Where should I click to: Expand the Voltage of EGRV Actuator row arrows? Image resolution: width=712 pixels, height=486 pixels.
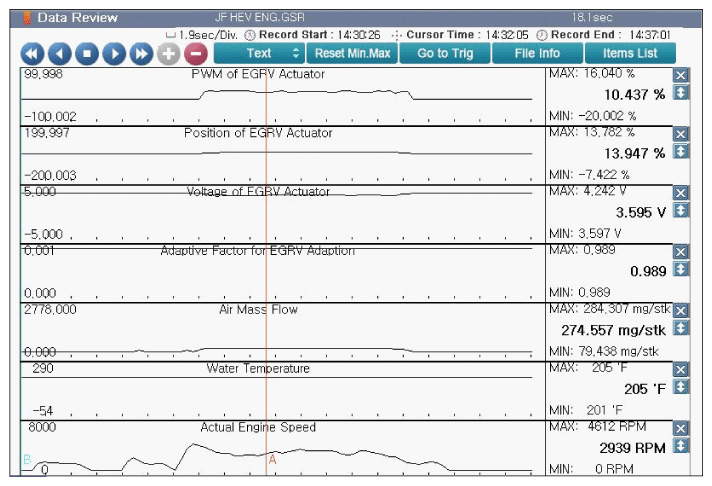681,210
